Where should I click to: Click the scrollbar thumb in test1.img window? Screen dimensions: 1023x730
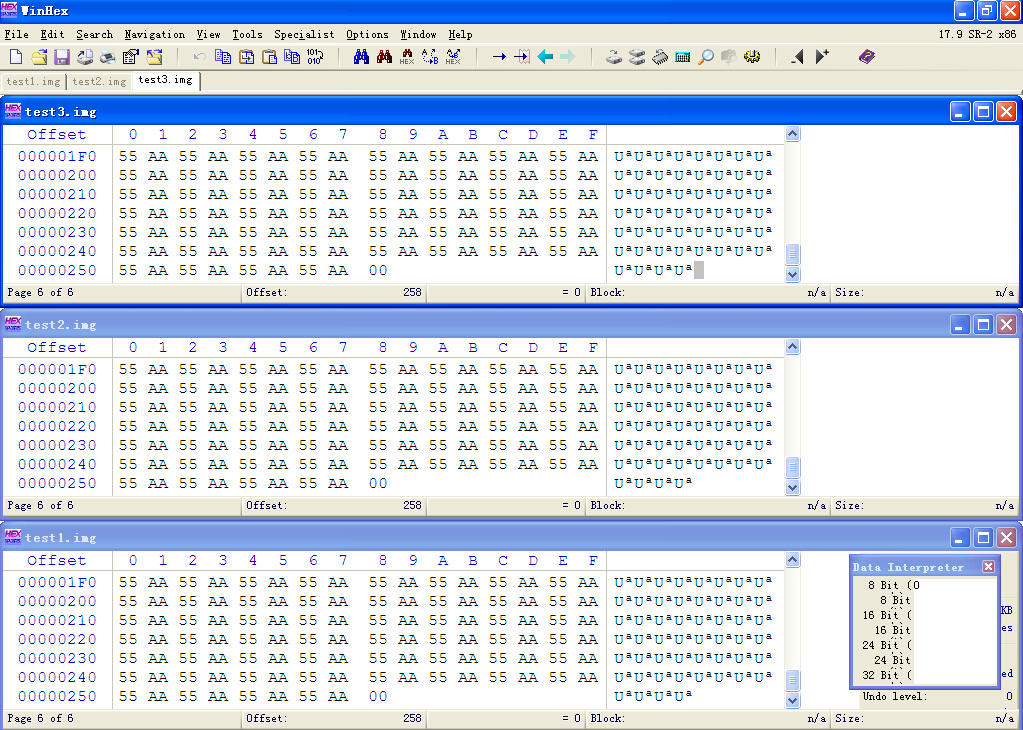pyautogui.click(x=793, y=680)
